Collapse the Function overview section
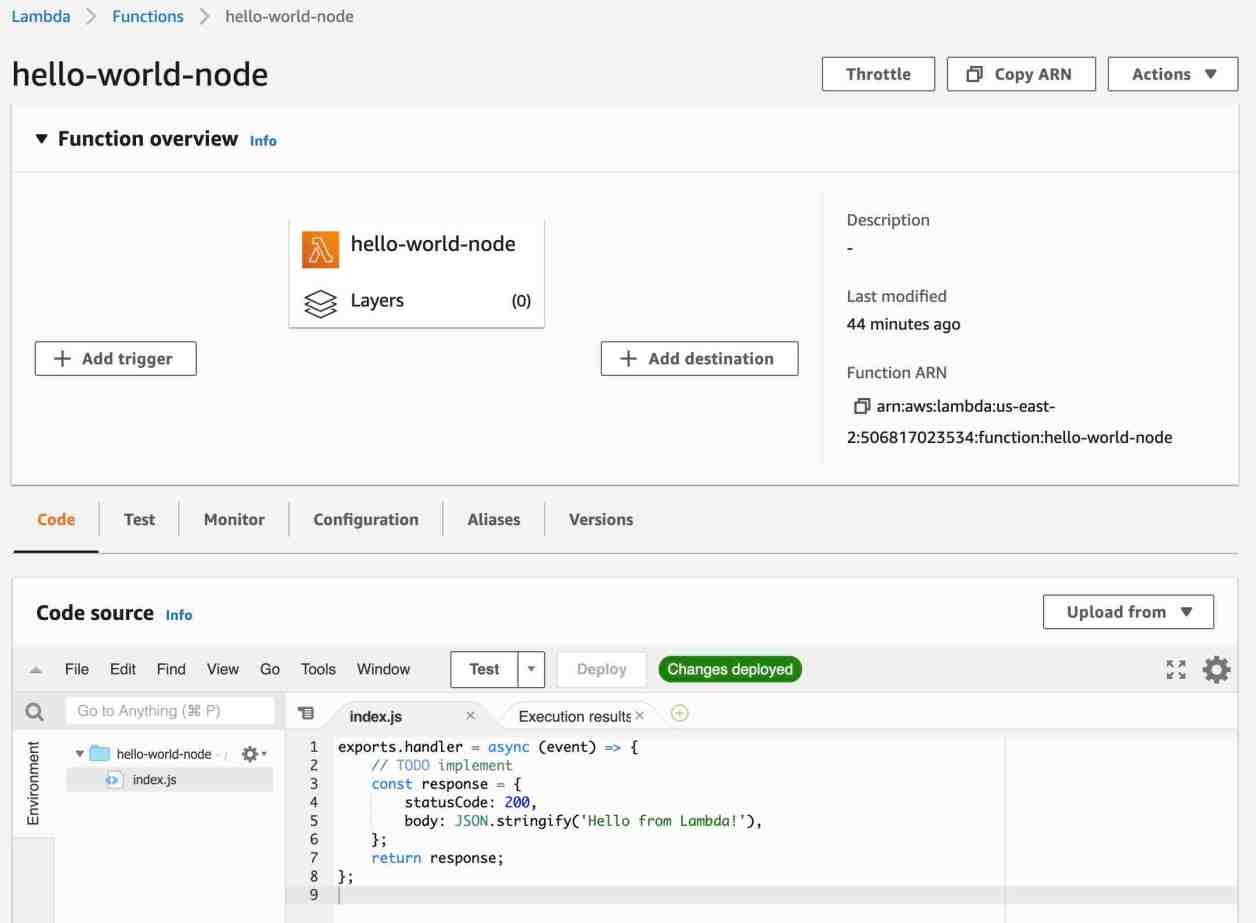Screen dimensions: 1256x923 [41, 139]
